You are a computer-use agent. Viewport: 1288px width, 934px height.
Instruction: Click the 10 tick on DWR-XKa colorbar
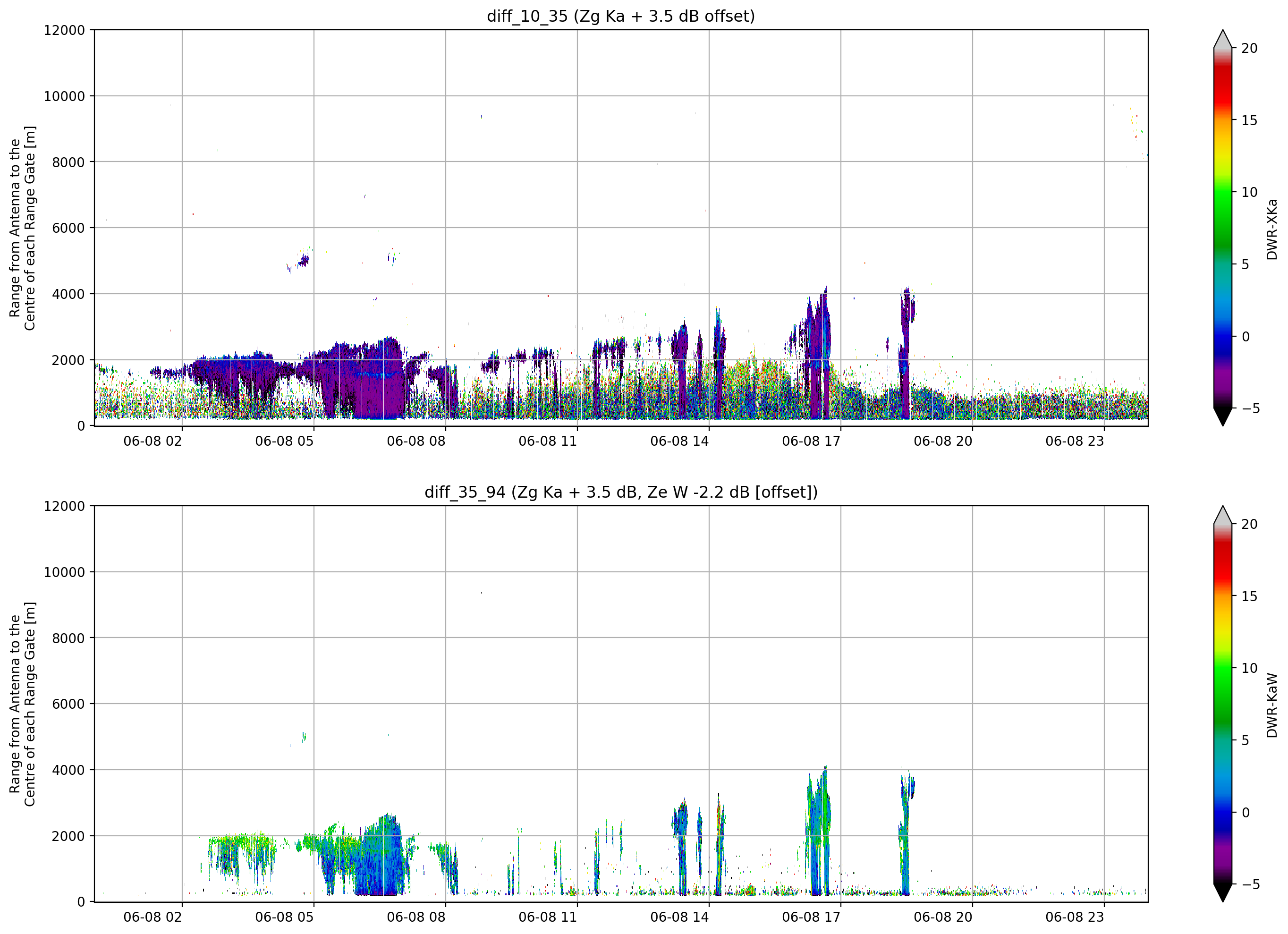tap(1249, 193)
